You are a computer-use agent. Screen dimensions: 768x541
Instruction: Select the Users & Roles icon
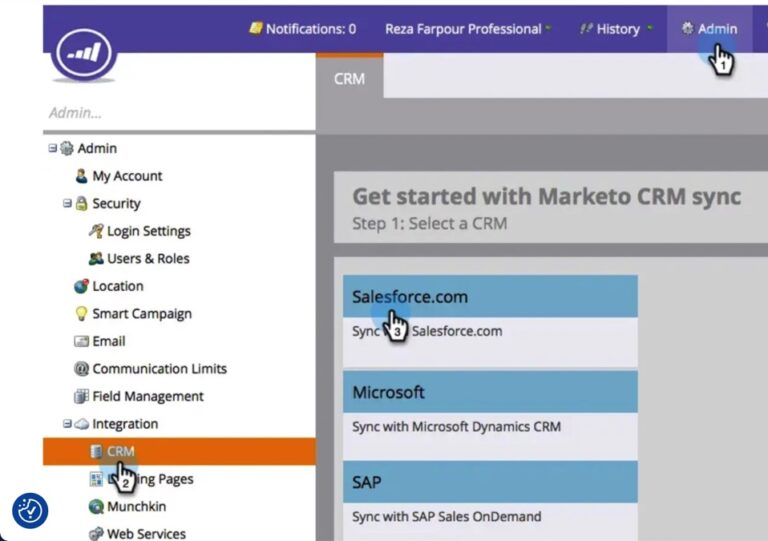(x=97, y=258)
